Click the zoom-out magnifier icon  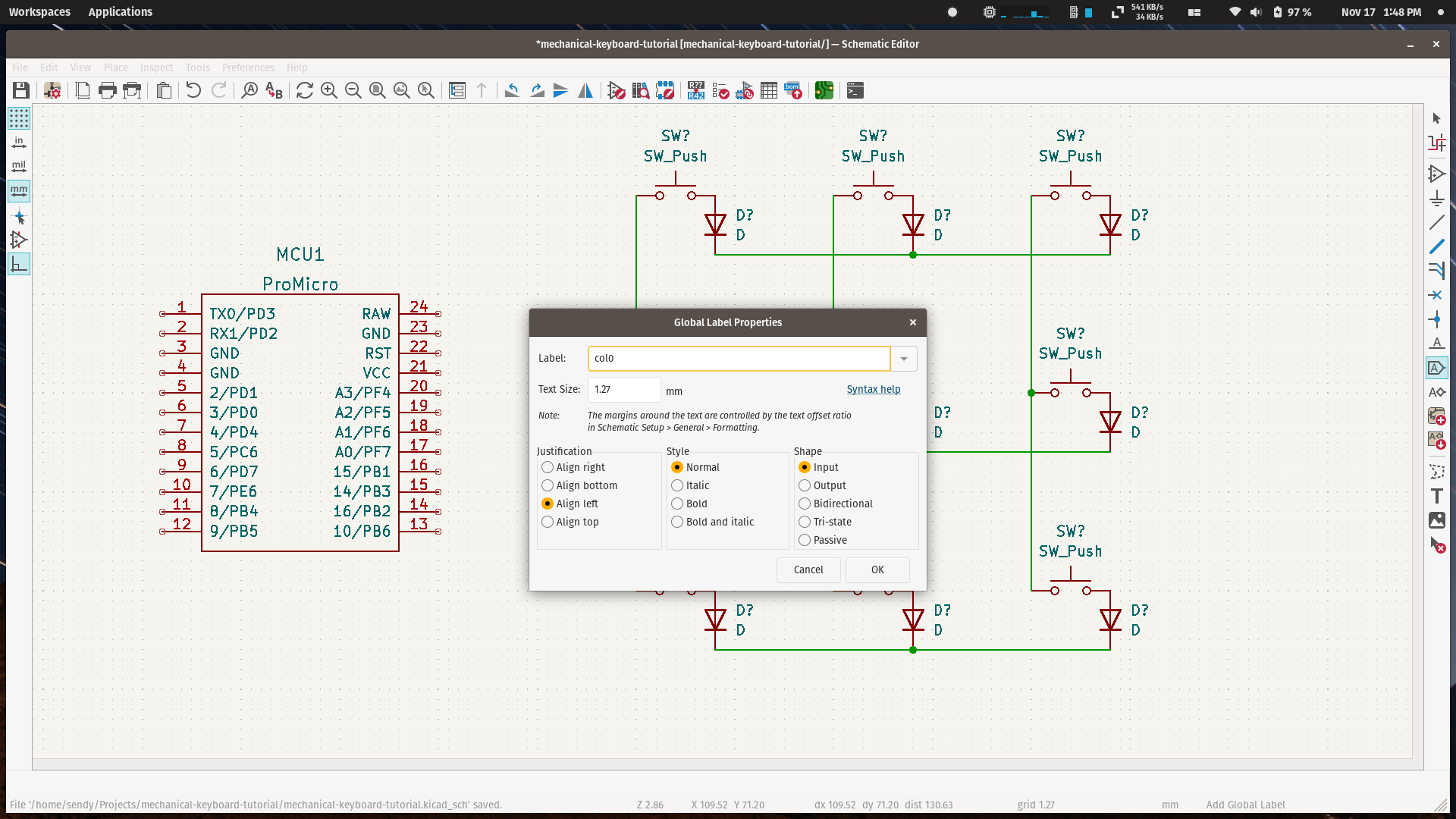point(354,91)
